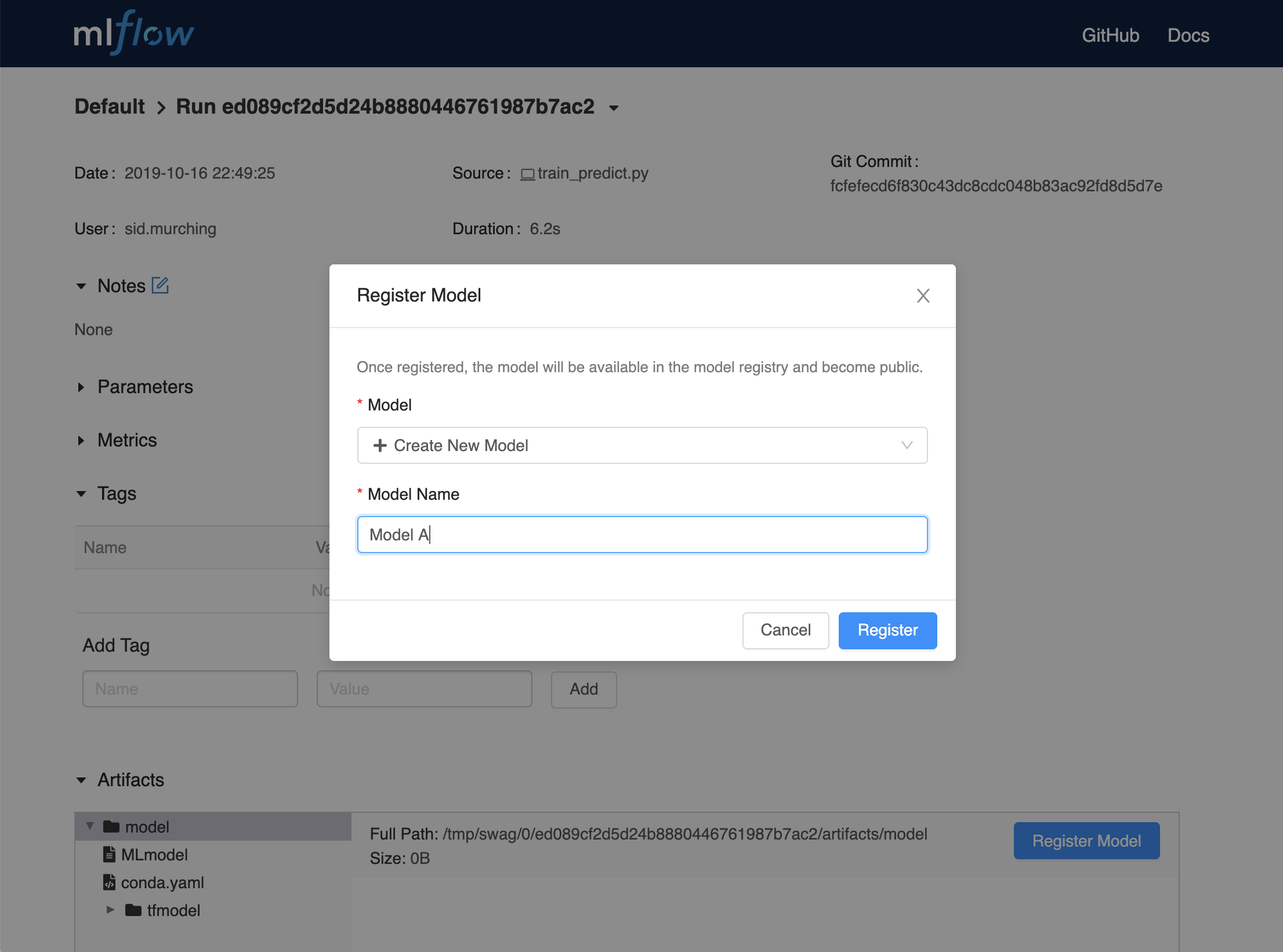Open the Create New Model dropdown
Image resolution: width=1283 pixels, height=952 pixels.
pos(642,445)
